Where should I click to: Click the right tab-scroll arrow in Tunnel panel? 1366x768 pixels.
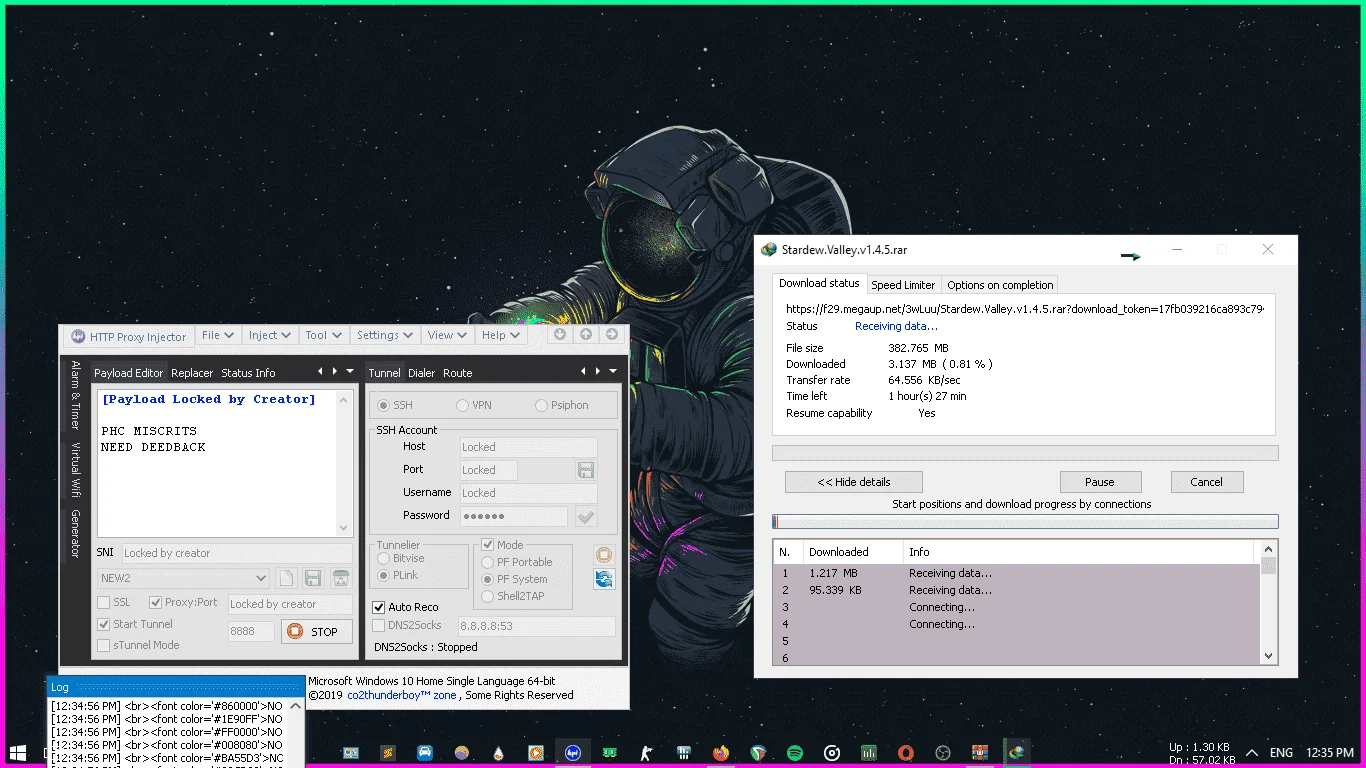(x=598, y=372)
